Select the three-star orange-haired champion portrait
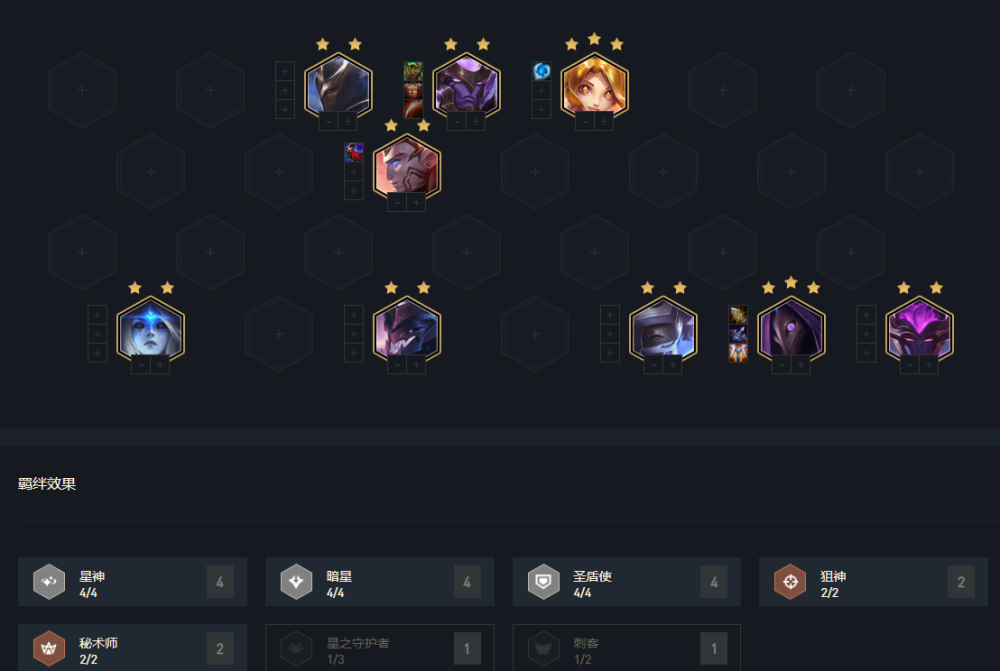1000x671 pixels. click(594, 86)
